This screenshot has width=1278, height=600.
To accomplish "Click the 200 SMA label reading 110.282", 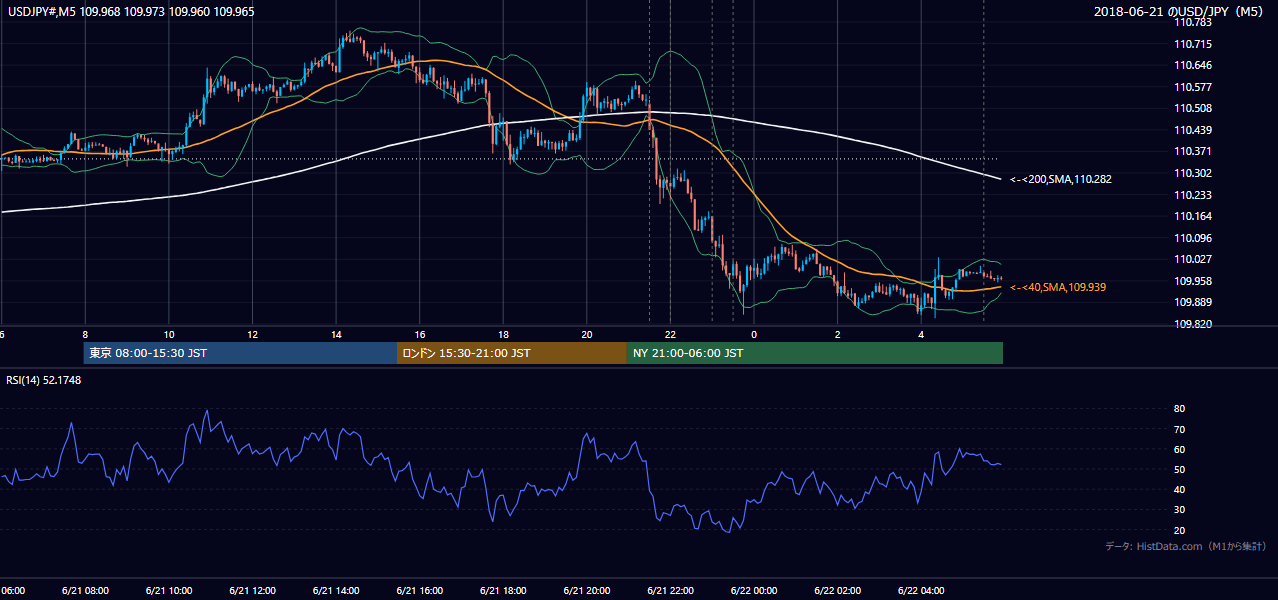I will pyautogui.click(x=1060, y=180).
